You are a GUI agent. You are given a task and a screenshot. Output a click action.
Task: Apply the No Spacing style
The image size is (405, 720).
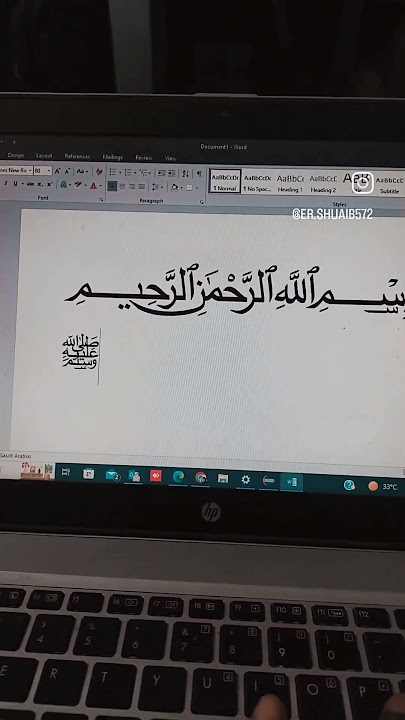(257, 182)
